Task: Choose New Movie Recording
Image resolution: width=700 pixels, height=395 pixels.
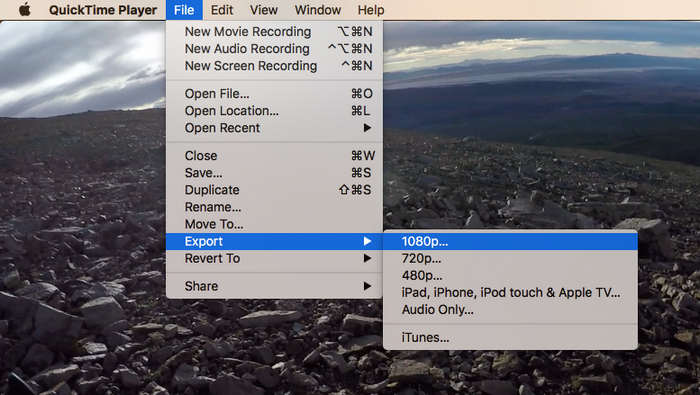Action: click(274, 32)
